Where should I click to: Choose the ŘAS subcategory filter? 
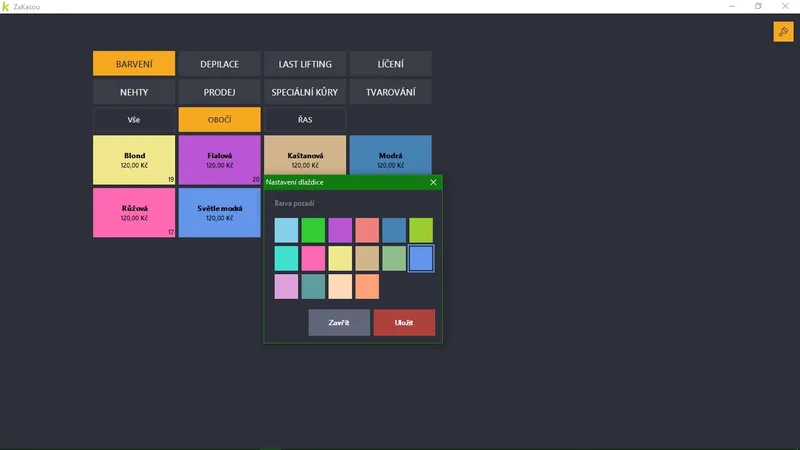coord(305,119)
